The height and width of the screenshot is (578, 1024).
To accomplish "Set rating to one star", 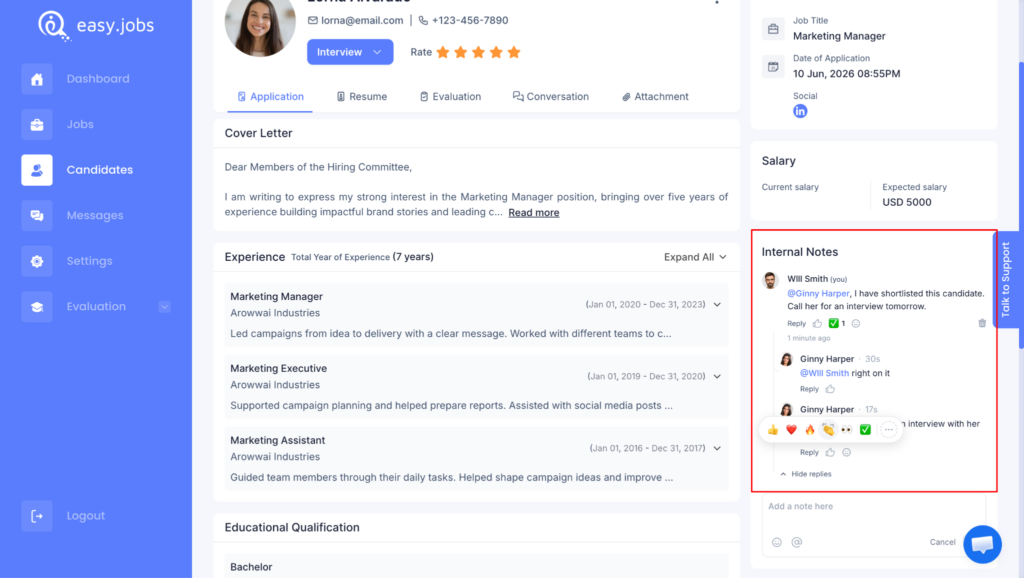I will tap(443, 52).
